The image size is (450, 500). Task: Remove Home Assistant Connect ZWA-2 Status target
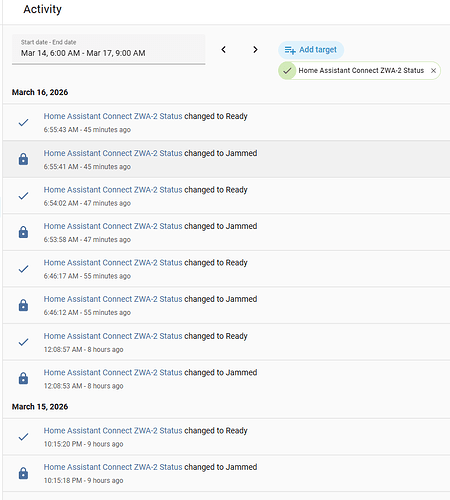pyautogui.click(x=433, y=71)
